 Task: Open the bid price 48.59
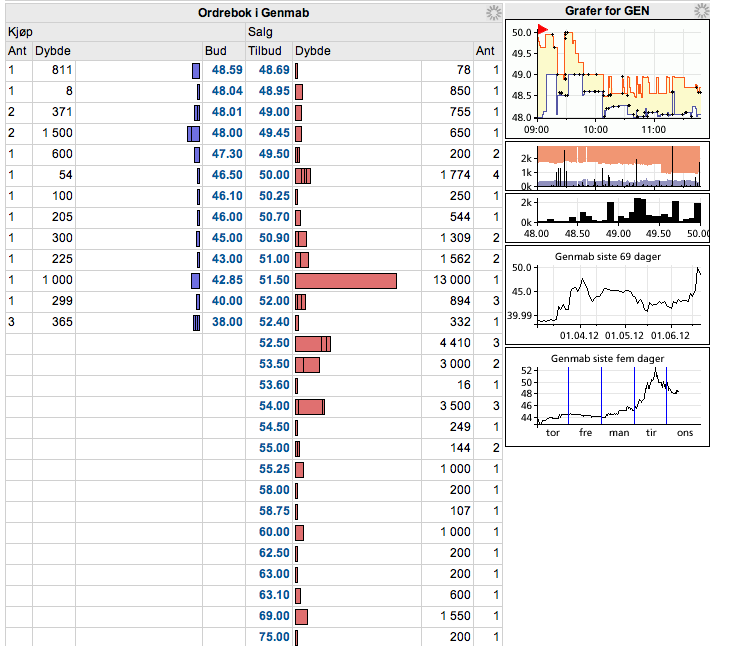[227, 70]
